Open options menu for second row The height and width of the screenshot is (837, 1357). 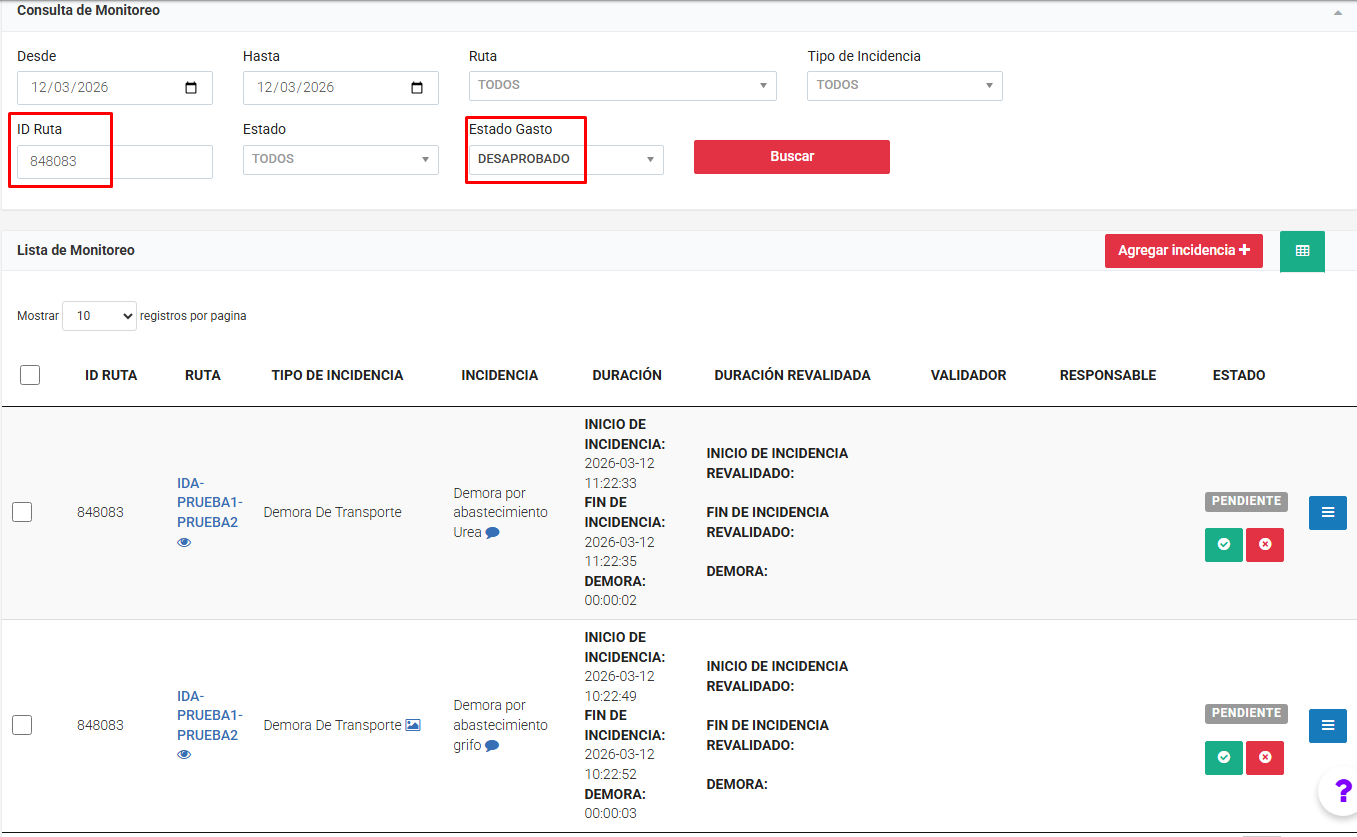(1327, 726)
